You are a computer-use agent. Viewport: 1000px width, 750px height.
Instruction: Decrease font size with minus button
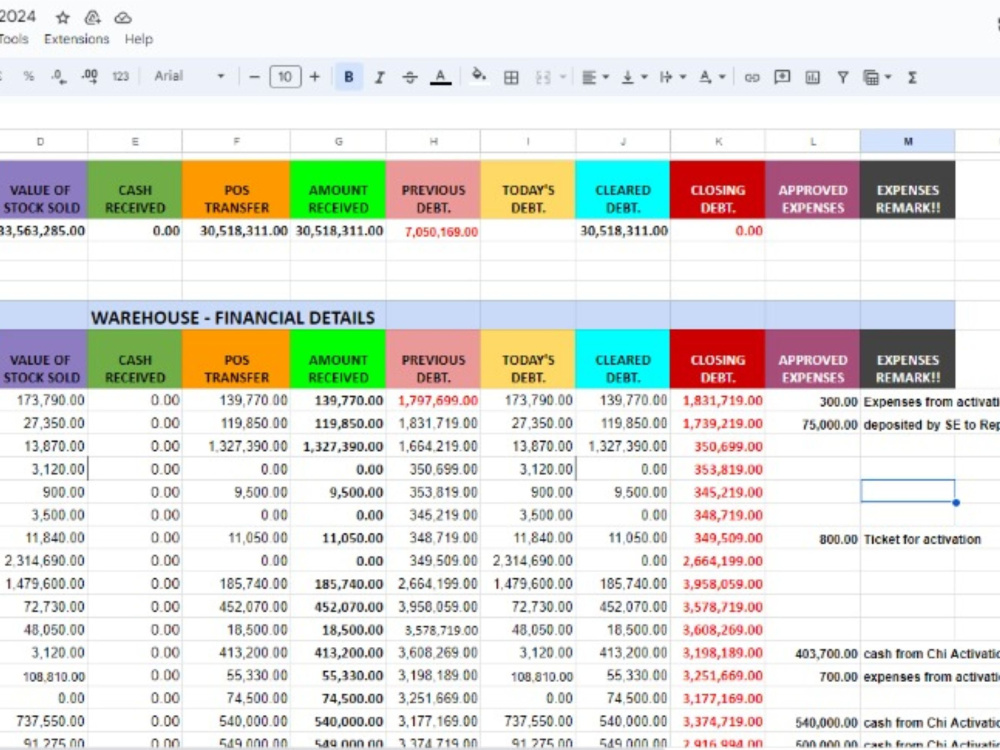[x=254, y=77]
